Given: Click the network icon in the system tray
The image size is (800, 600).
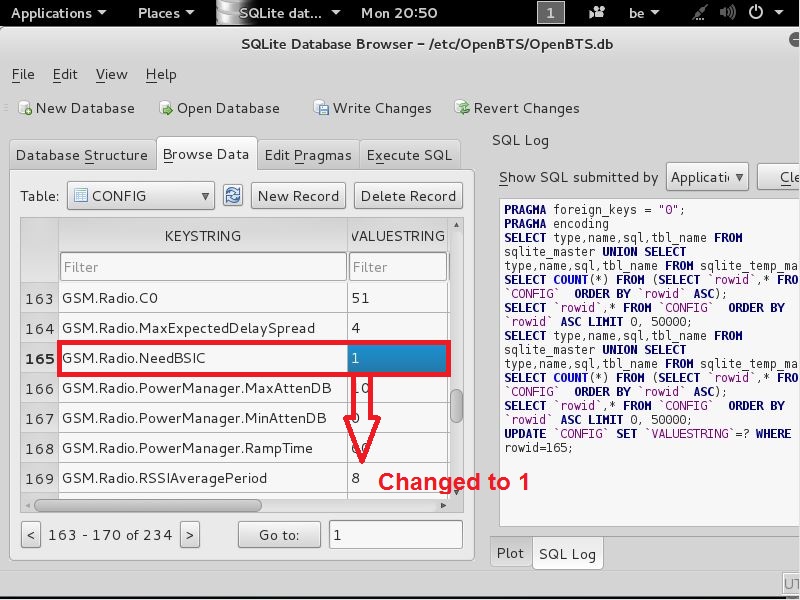Looking at the screenshot, I should [x=701, y=13].
